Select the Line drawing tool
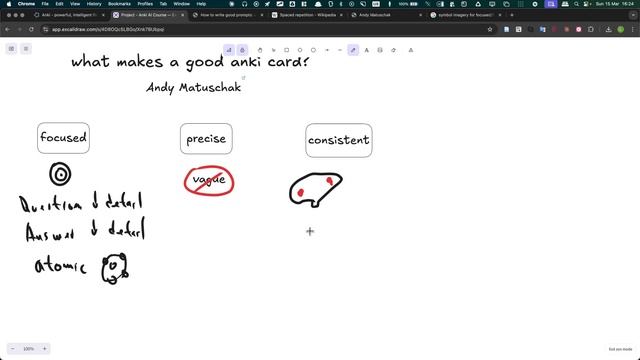This screenshot has height=360, width=640. click(340, 50)
